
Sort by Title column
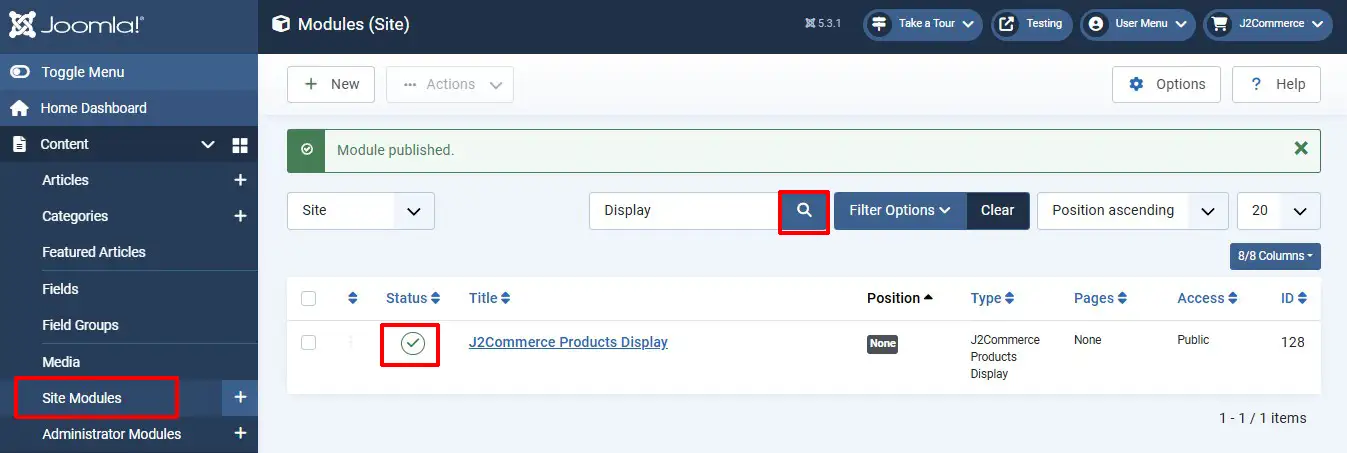pos(489,298)
